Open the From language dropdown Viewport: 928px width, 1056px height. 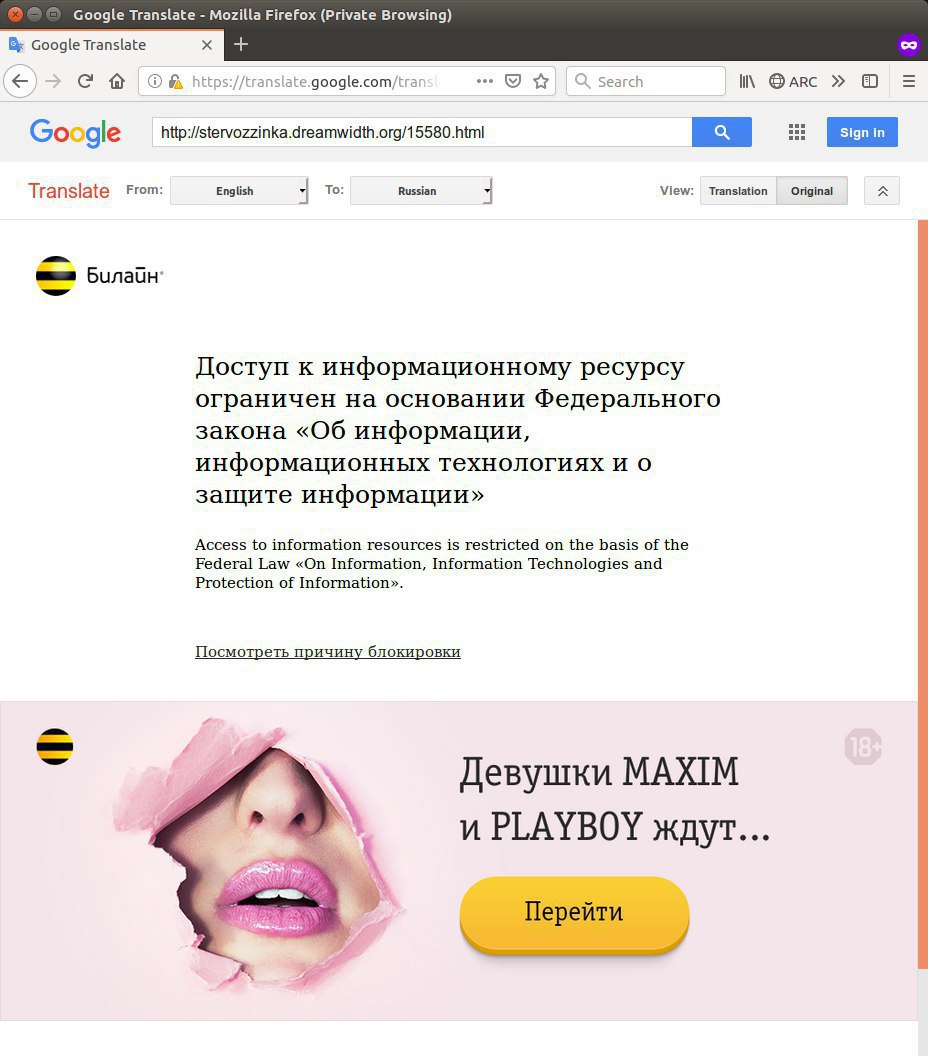point(239,191)
